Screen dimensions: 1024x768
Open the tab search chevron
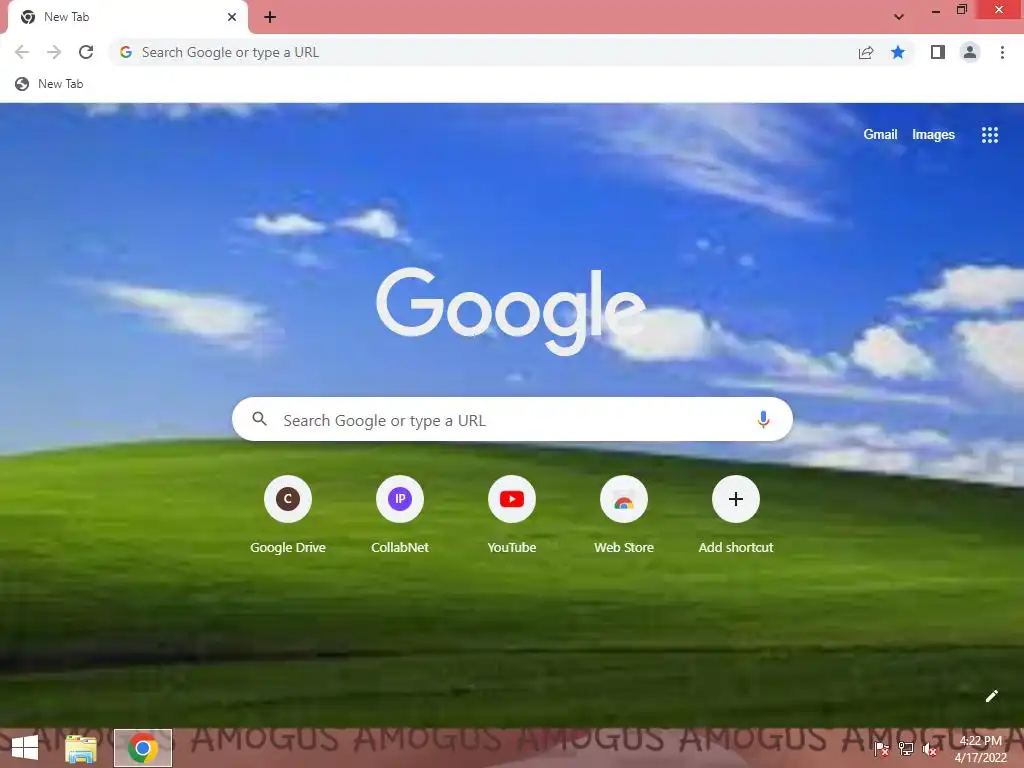(899, 17)
